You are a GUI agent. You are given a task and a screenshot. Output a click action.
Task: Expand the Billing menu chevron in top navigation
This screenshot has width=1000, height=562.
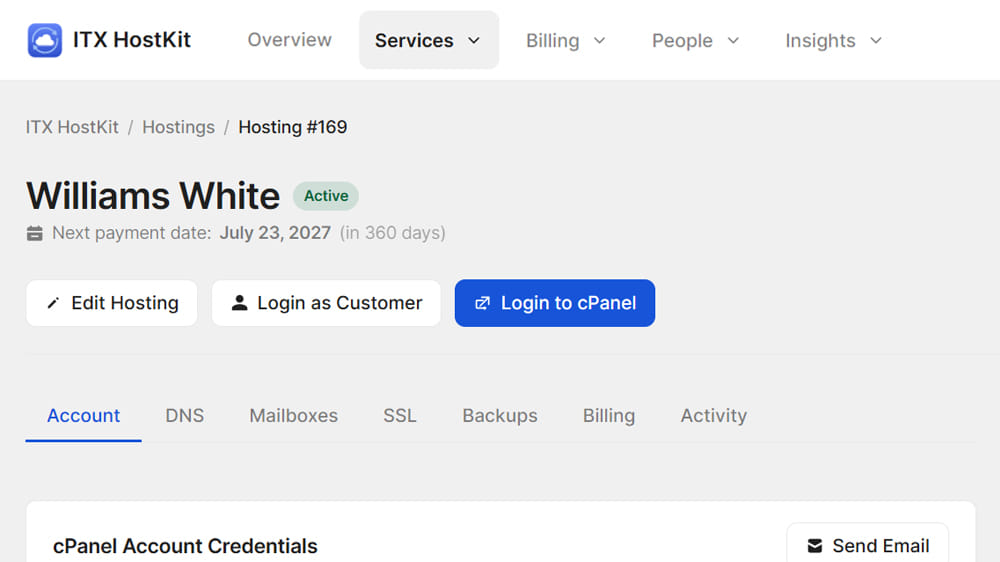coord(599,40)
